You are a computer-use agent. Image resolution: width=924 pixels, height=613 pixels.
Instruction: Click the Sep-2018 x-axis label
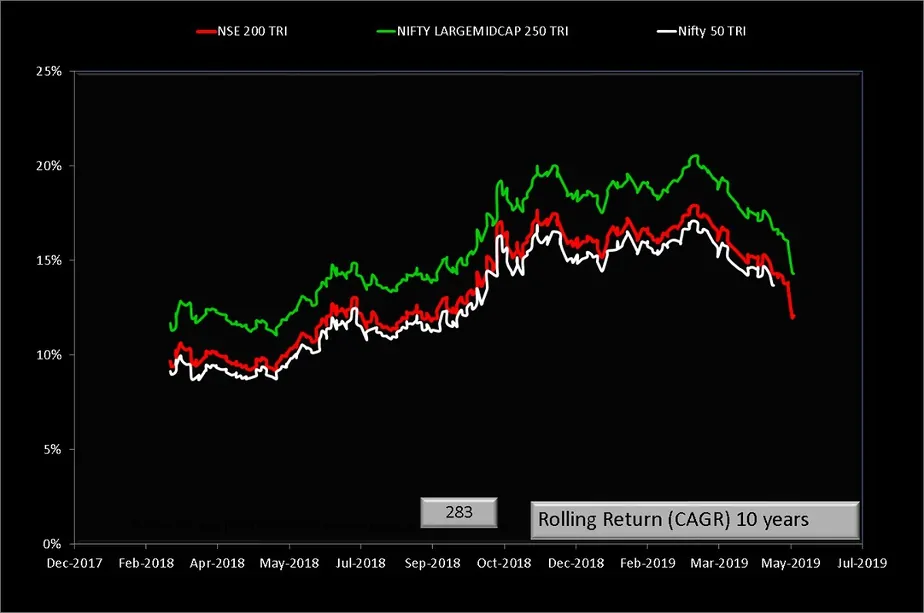tap(433, 563)
